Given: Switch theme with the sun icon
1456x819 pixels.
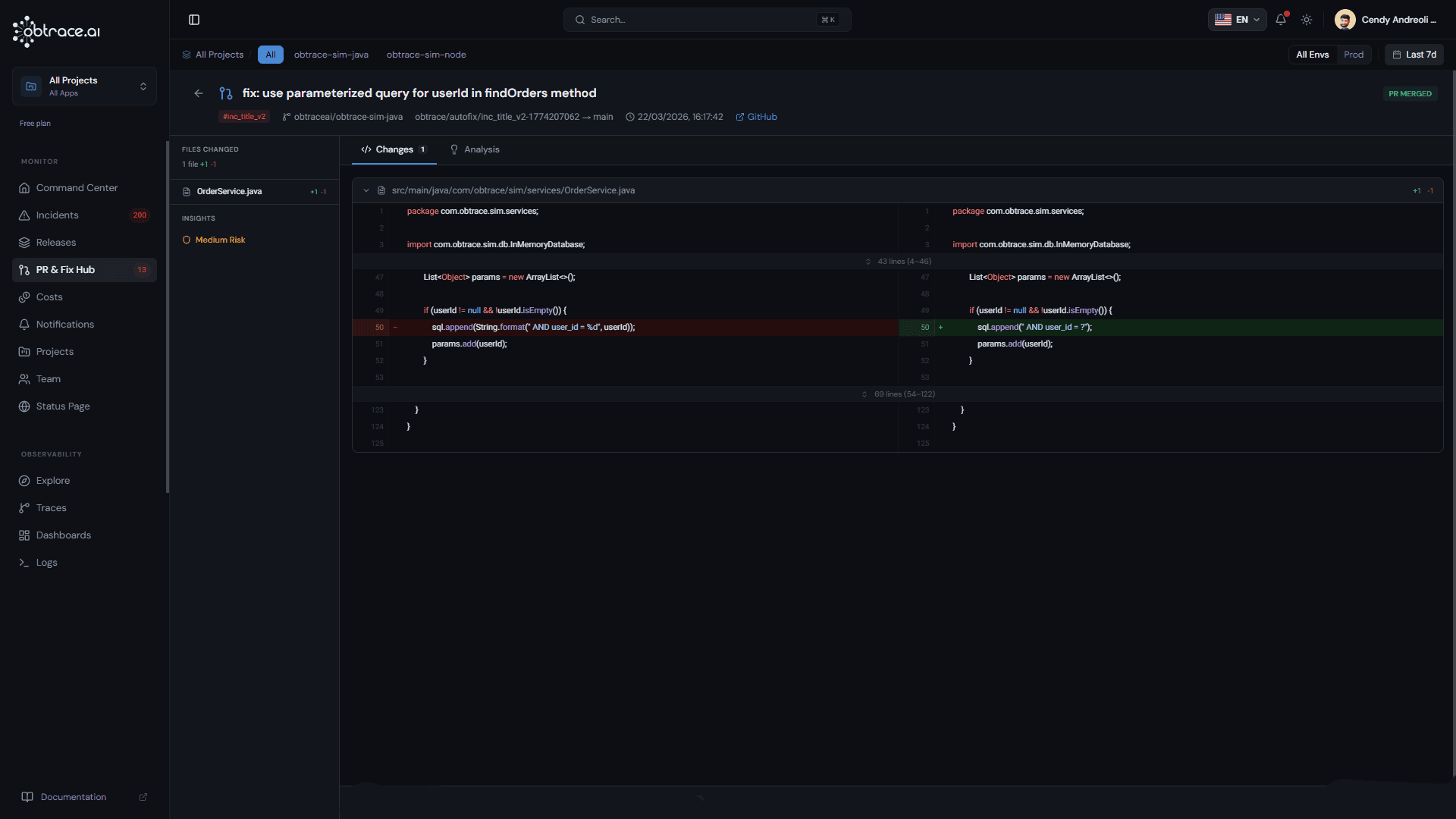Looking at the screenshot, I should [1307, 20].
